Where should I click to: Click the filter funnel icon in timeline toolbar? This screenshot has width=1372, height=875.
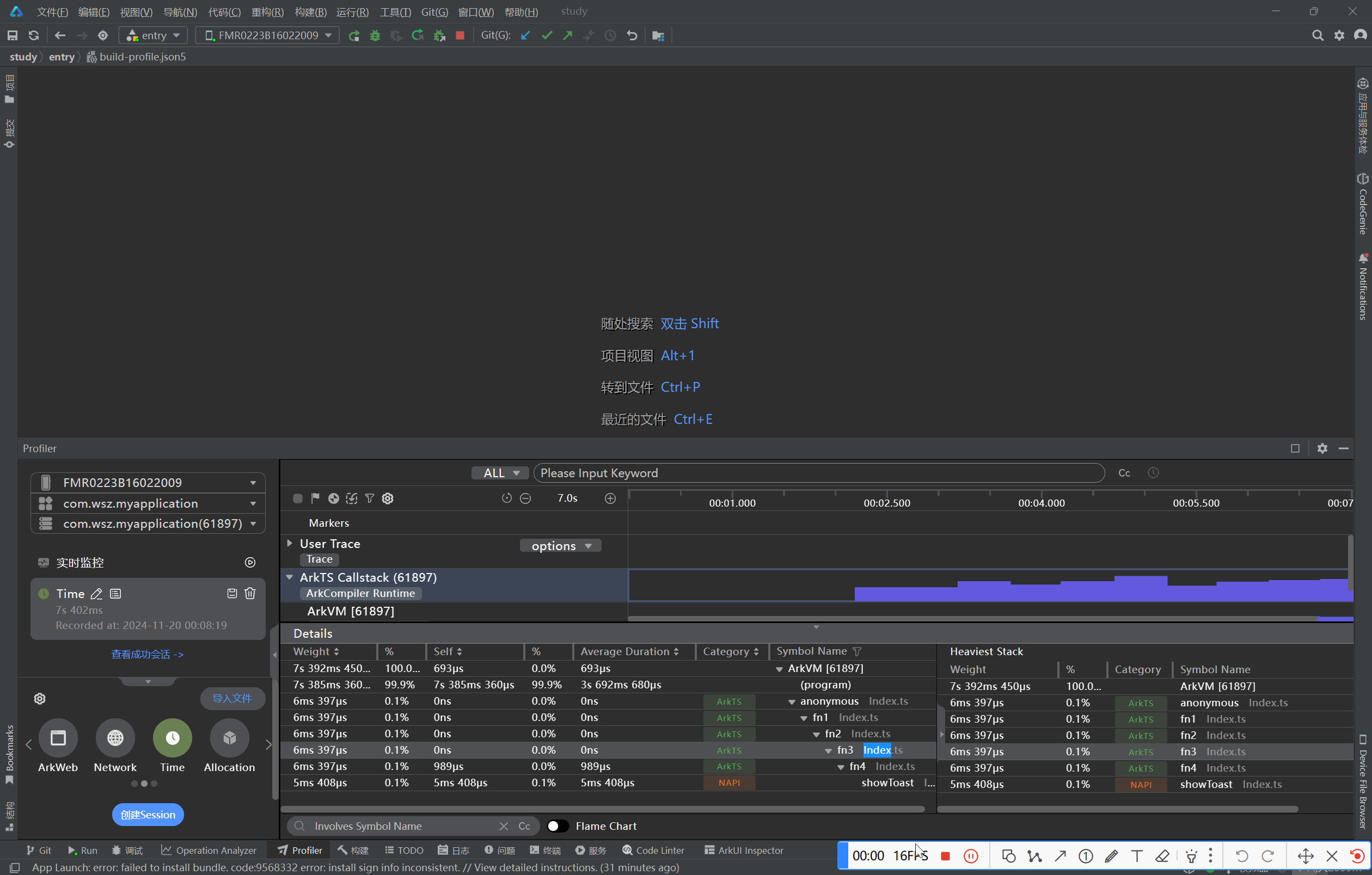(x=370, y=498)
